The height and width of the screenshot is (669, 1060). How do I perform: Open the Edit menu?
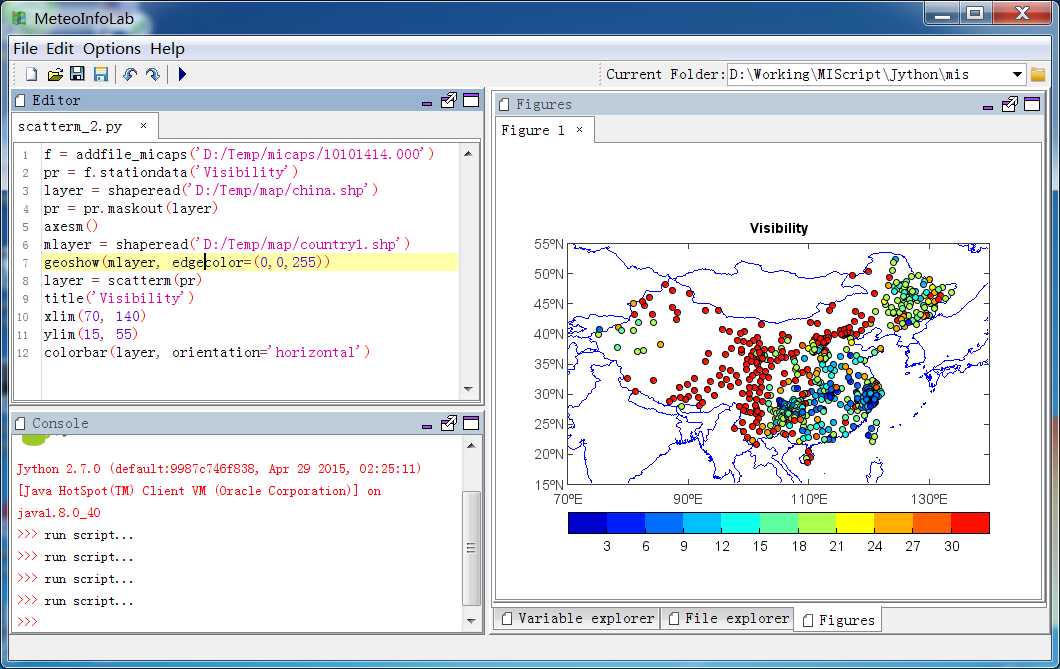click(59, 49)
